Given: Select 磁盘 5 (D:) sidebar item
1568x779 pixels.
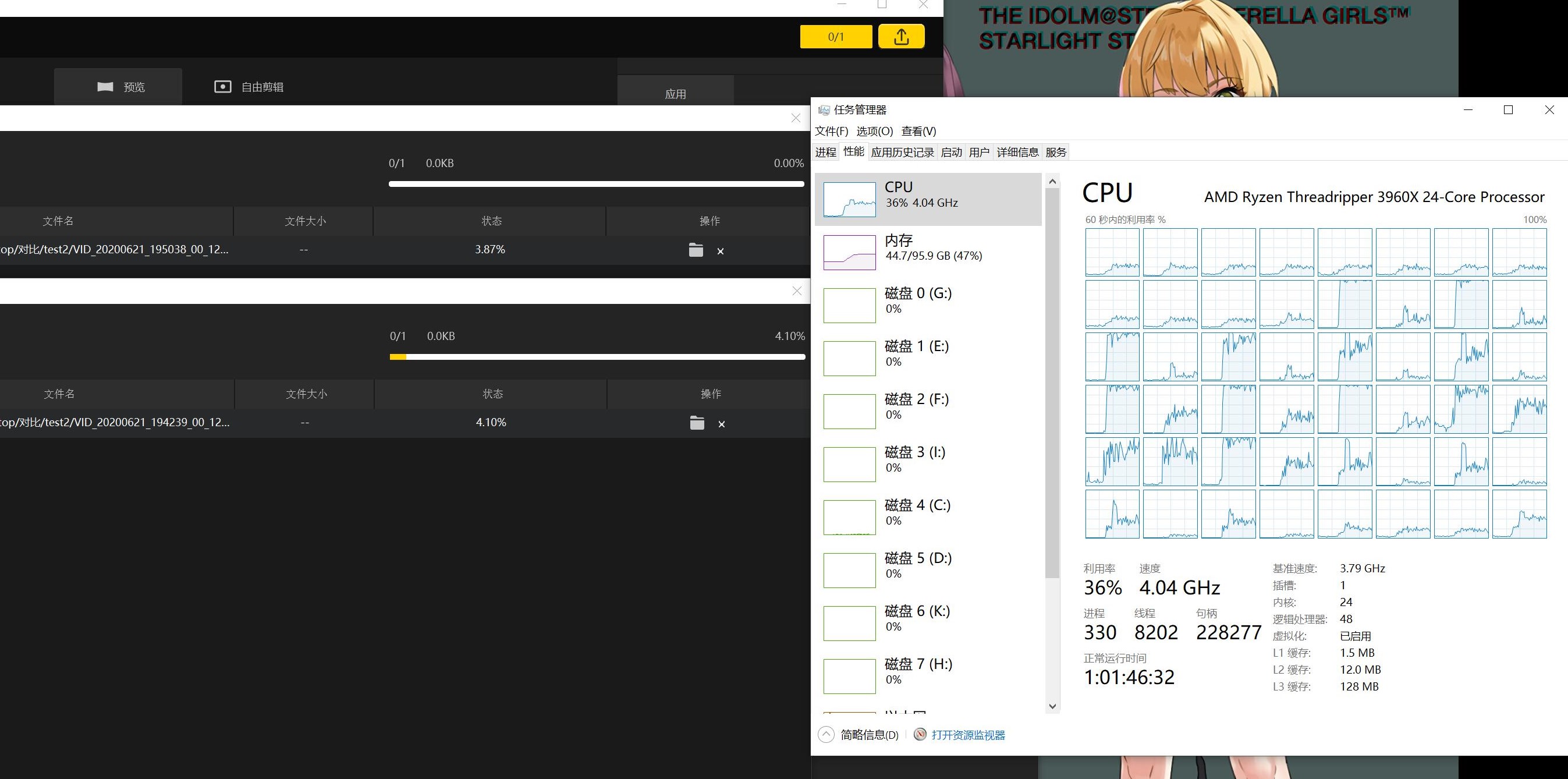Looking at the screenshot, I should coord(928,570).
